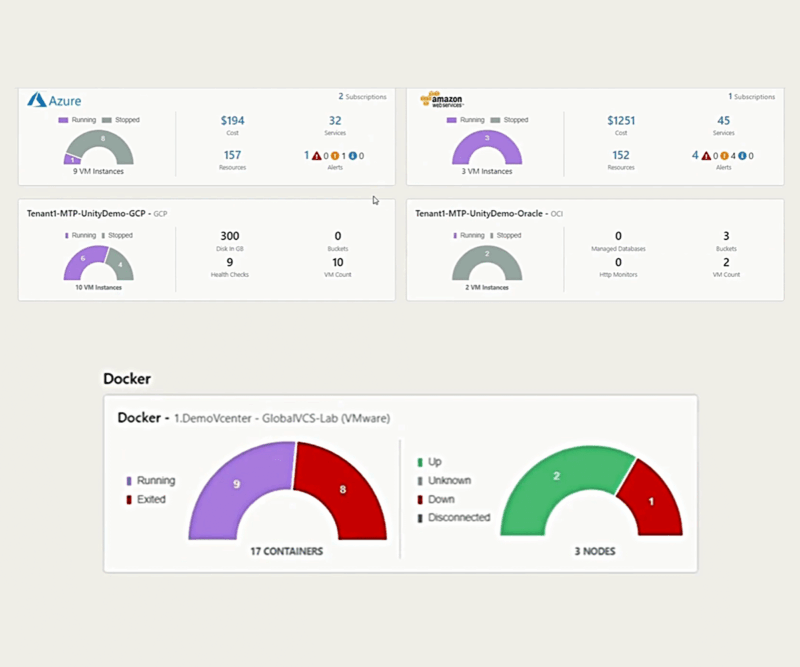Click the AWS blue info alert icon

click(x=743, y=156)
